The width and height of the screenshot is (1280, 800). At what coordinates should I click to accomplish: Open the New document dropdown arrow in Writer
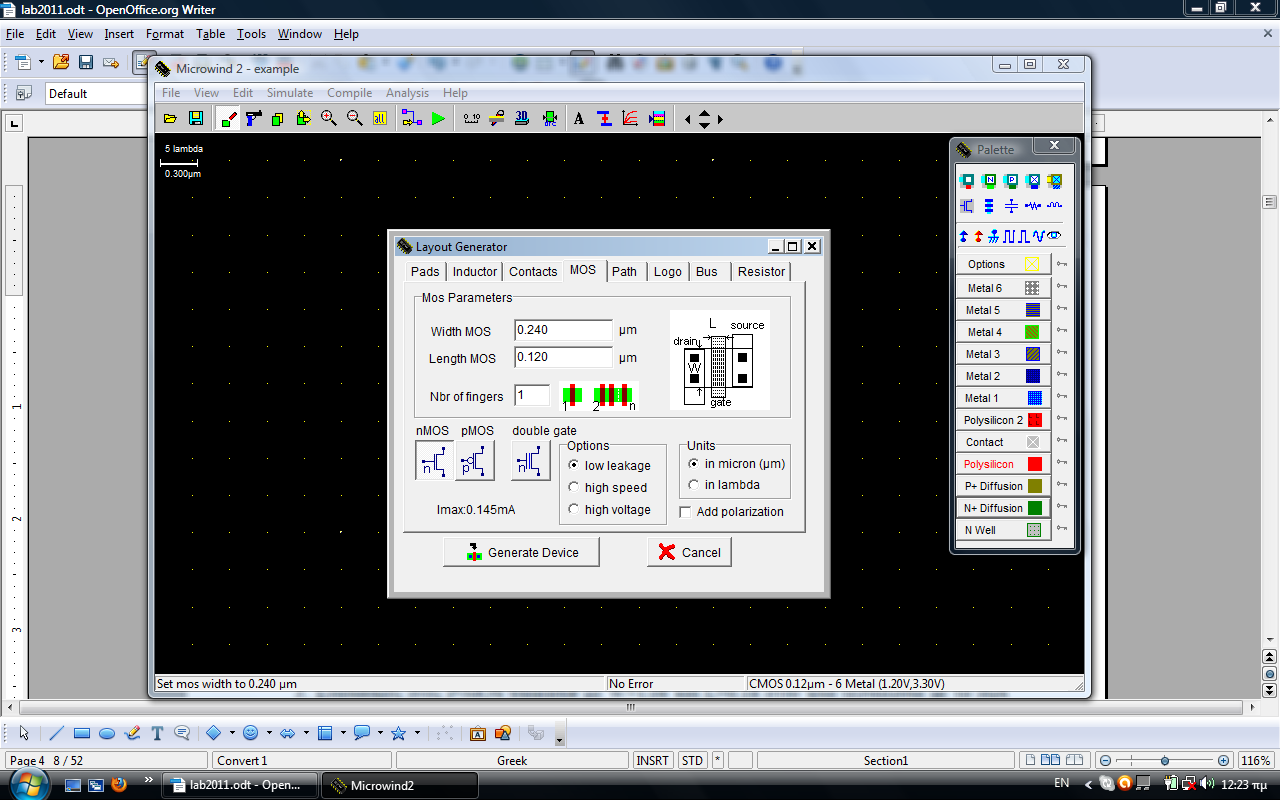(x=41, y=62)
